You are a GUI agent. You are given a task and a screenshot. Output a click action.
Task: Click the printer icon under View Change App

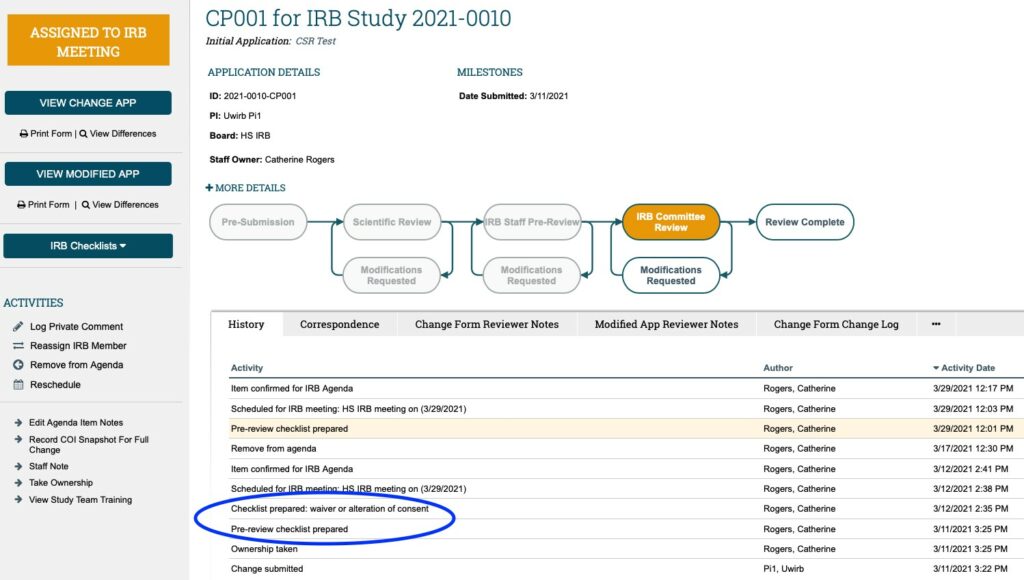coord(23,134)
